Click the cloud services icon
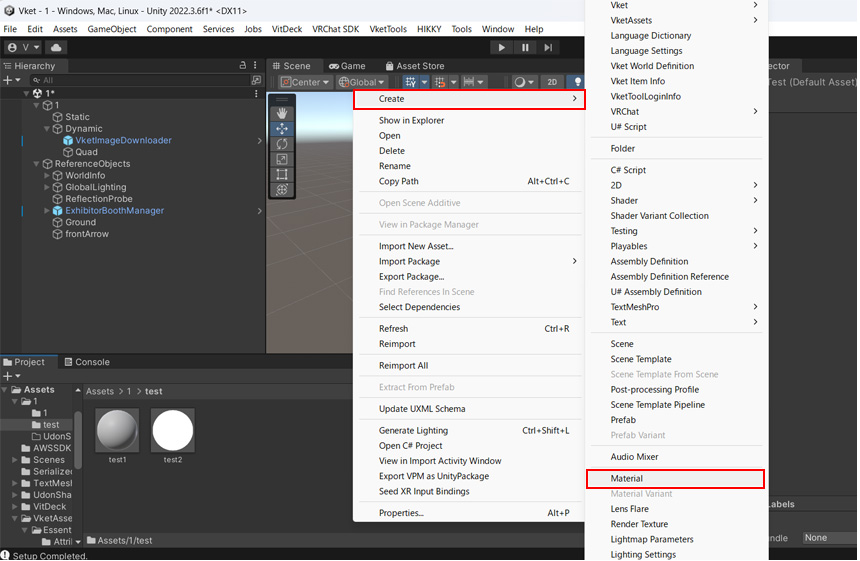860x561 pixels. [56, 47]
